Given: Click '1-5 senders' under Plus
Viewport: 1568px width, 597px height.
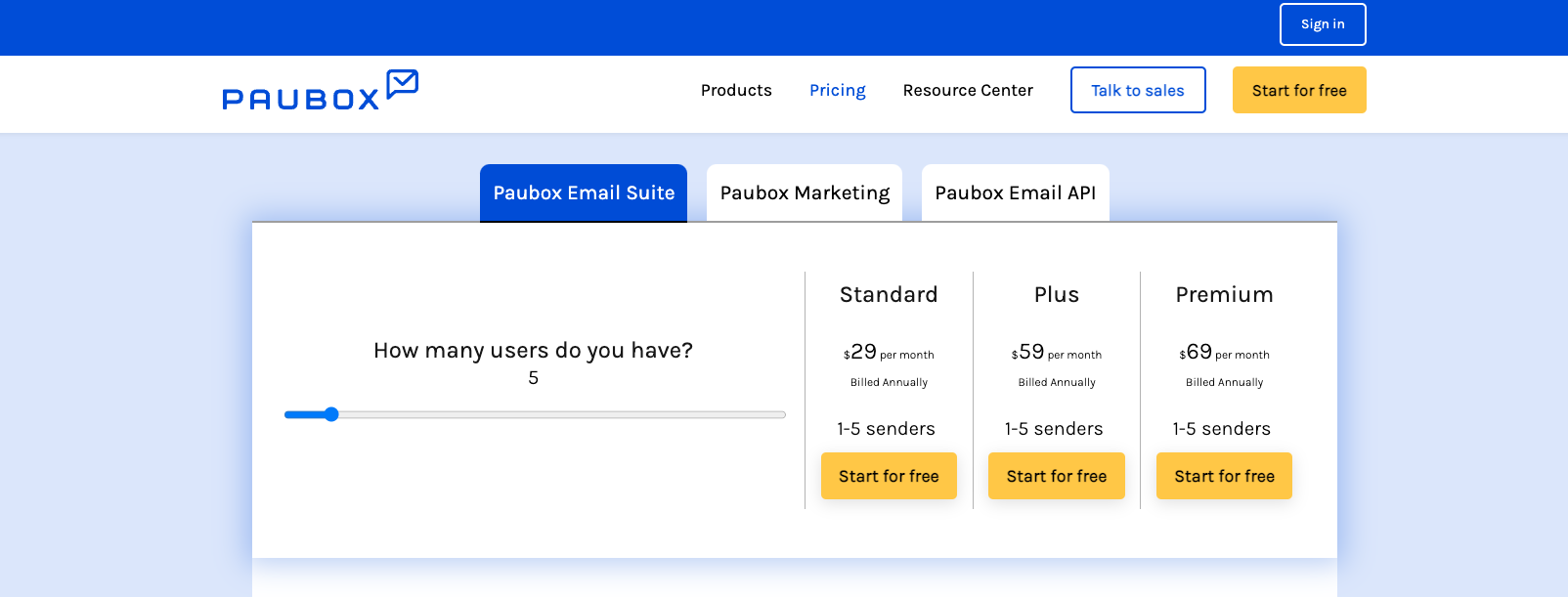Looking at the screenshot, I should click(1054, 428).
